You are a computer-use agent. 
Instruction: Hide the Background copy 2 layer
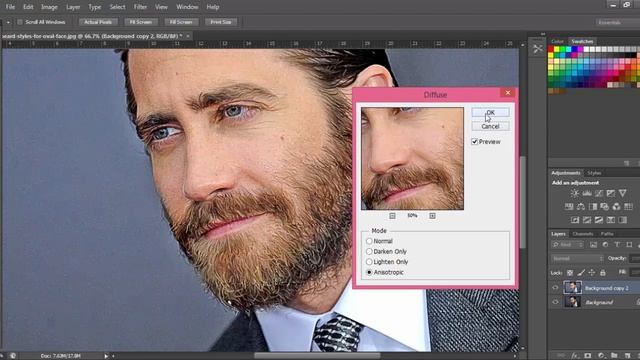click(555, 288)
